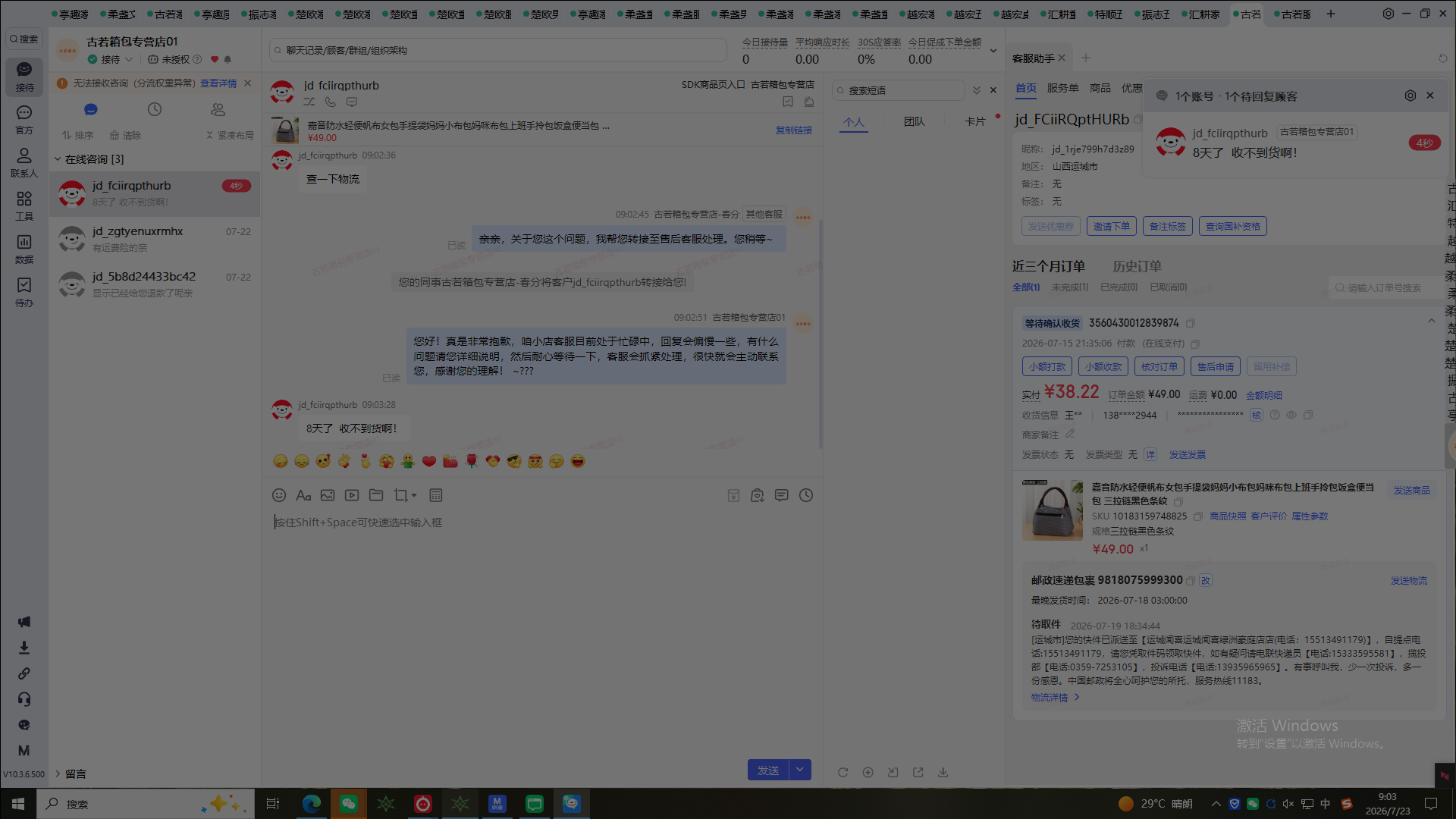Edit merchant remark pencil icon

tap(1070, 434)
